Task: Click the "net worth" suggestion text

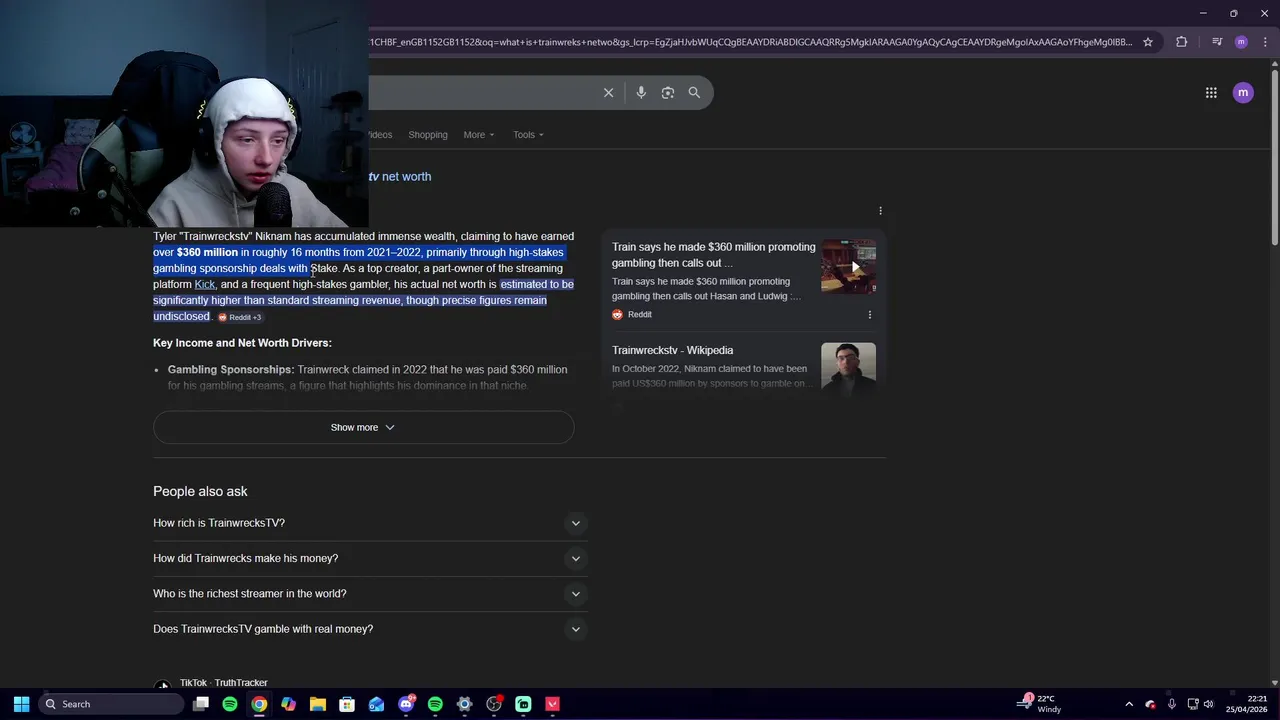Action: (406, 177)
